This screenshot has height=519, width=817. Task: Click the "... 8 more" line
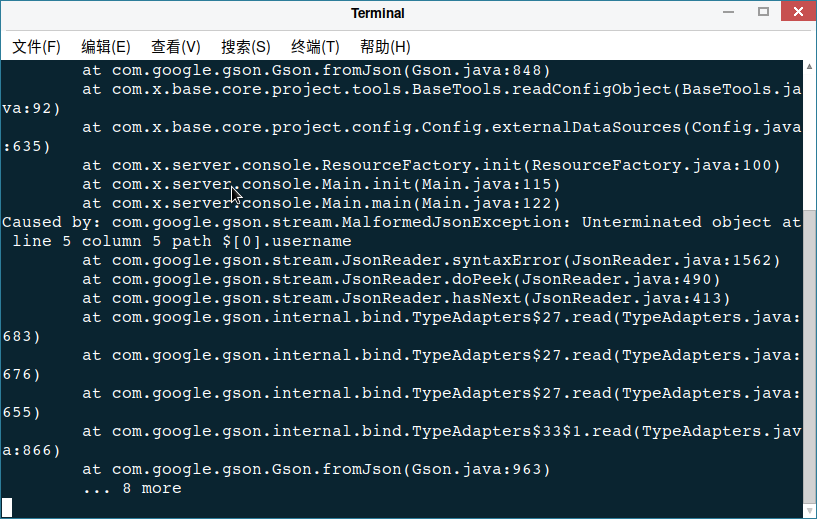(x=132, y=489)
